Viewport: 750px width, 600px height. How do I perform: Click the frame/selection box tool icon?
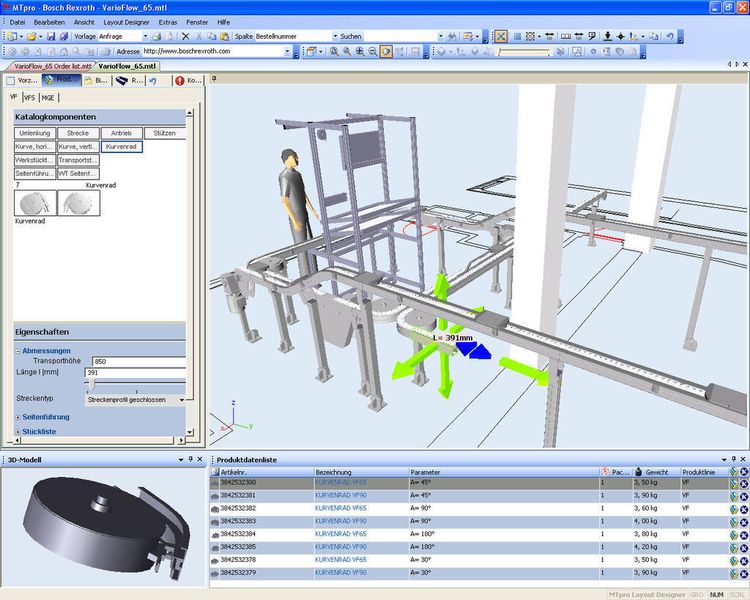[530, 36]
